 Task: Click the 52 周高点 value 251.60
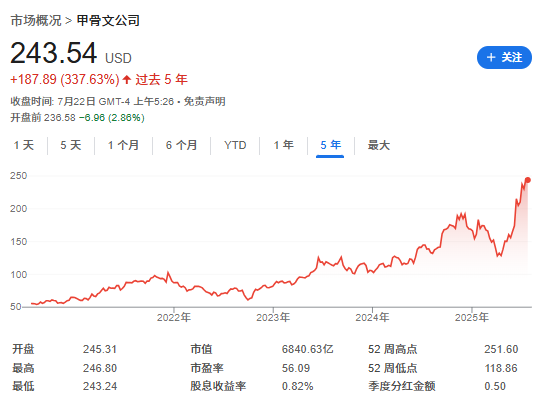(x=501, y=349)
